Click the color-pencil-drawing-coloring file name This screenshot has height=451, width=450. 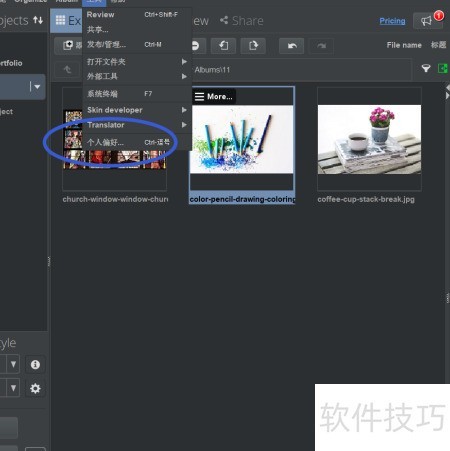[x=242, y=199]
